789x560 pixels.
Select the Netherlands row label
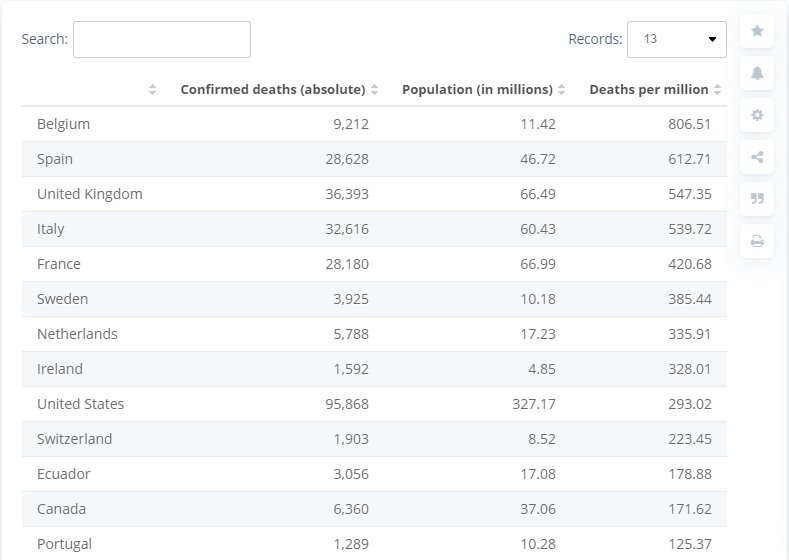[x=77, y=334]
